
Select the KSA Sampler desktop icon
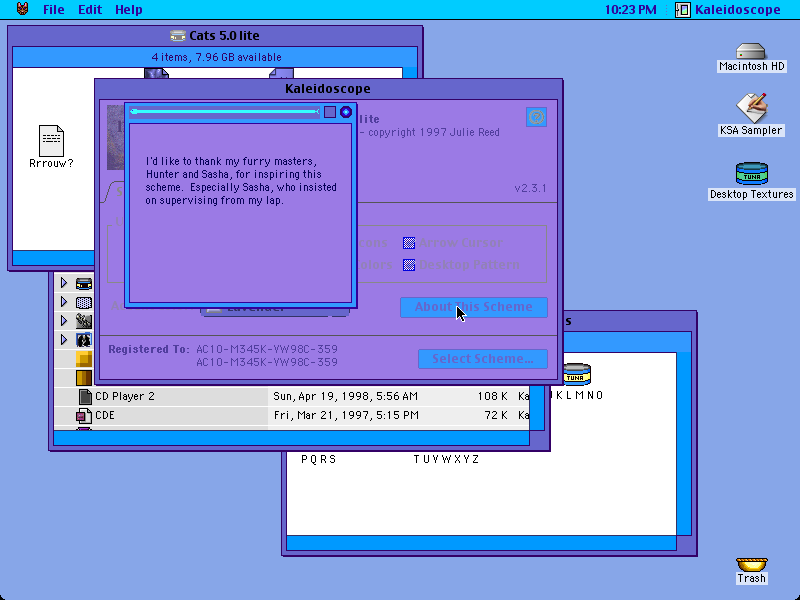pyautogui.click(x=751, y=108)
